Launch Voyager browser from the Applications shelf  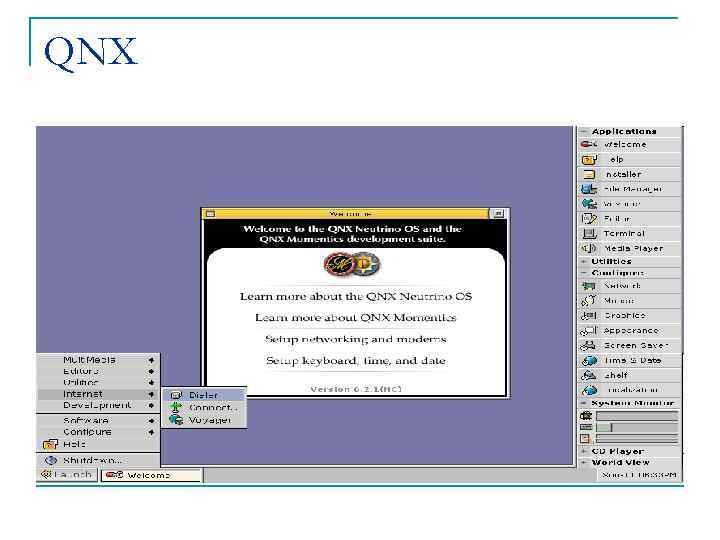pyautogui.click(x=628, y=204)
